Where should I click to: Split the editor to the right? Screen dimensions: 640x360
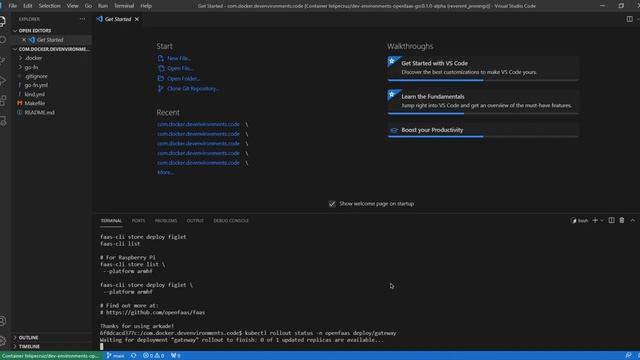(629, 19)
